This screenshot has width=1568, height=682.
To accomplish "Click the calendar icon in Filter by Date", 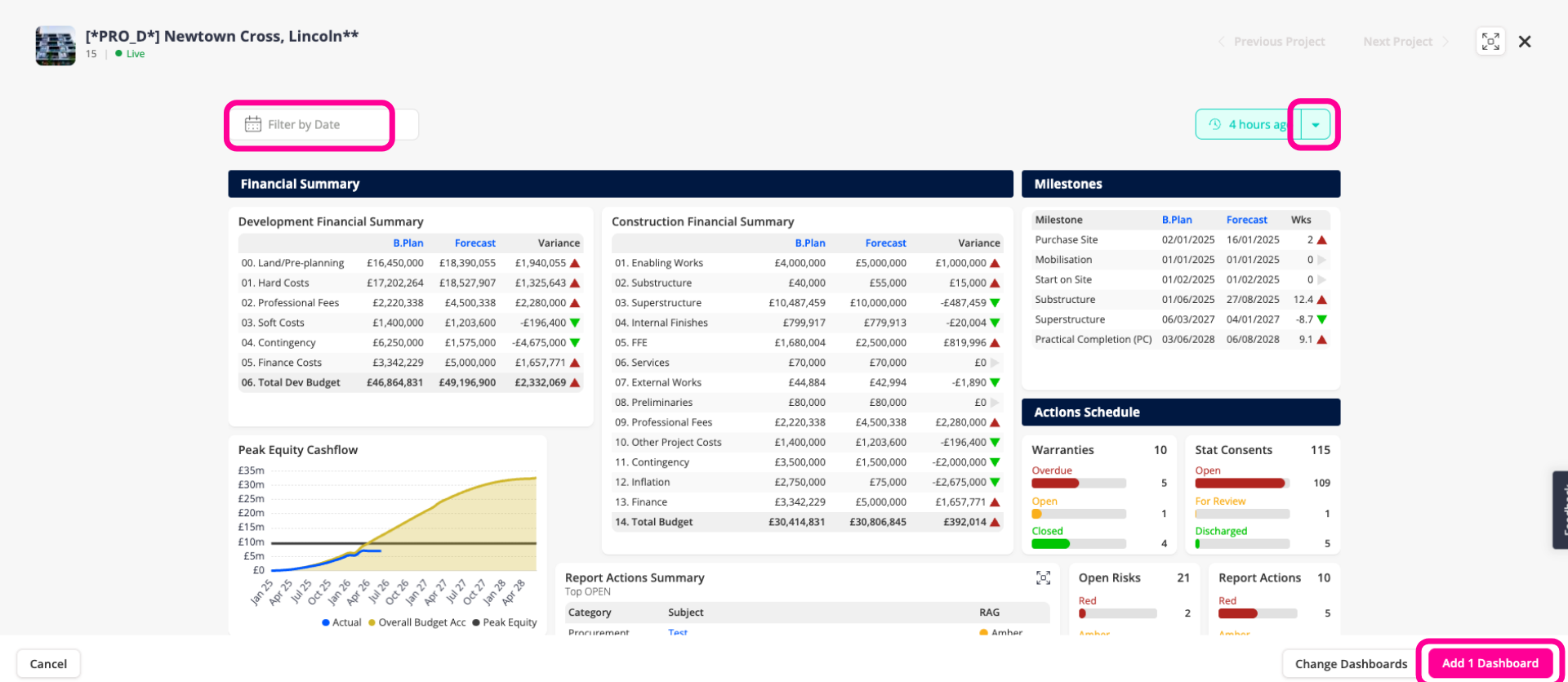I will (253, 124).
